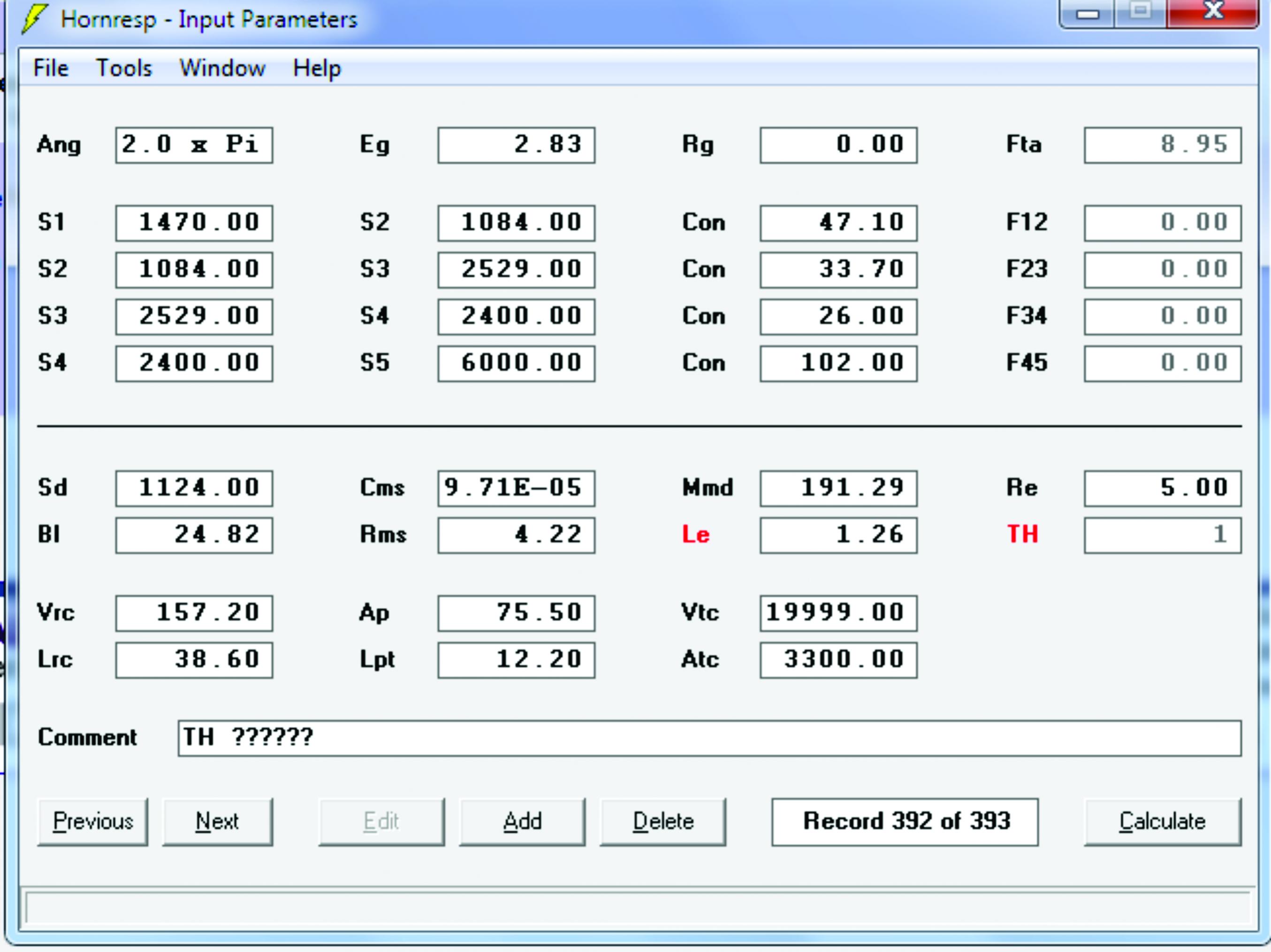The height and width of the screenshot is (952, 1271).
Task: Close the Hornresp window
Action: coord(1213,13)
